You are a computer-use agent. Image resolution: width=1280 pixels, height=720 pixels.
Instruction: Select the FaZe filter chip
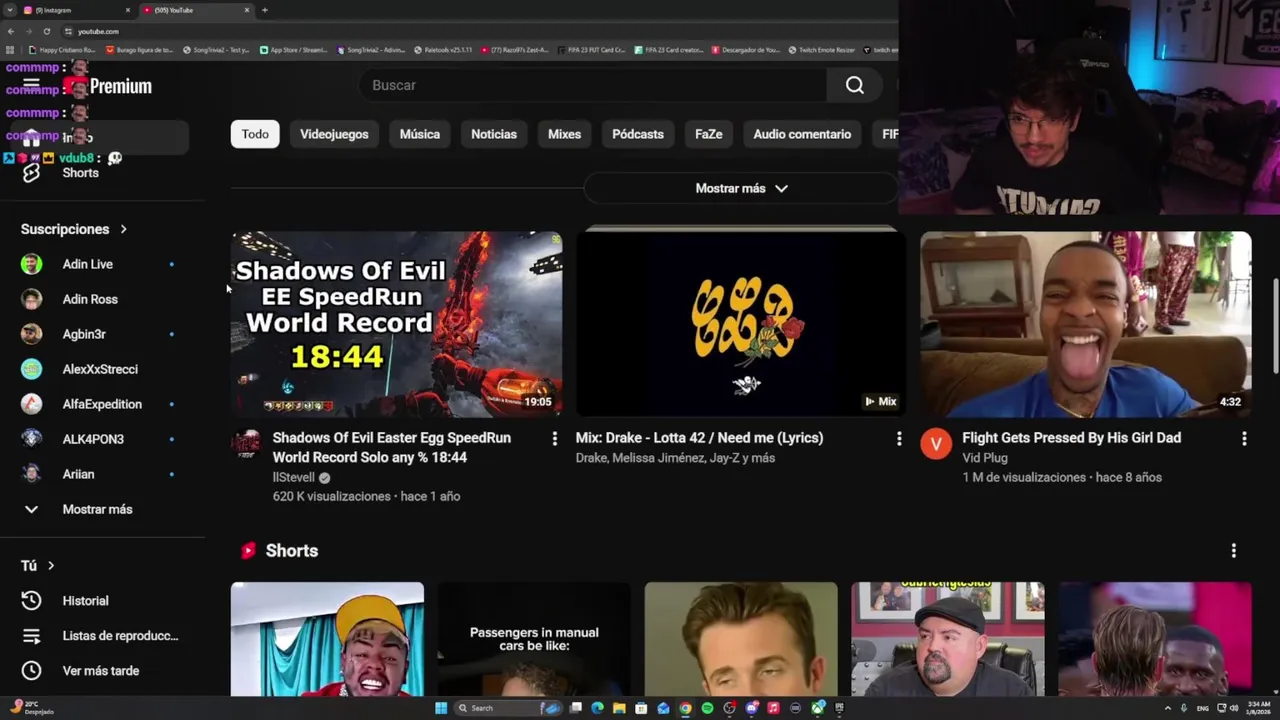[709, 134]
